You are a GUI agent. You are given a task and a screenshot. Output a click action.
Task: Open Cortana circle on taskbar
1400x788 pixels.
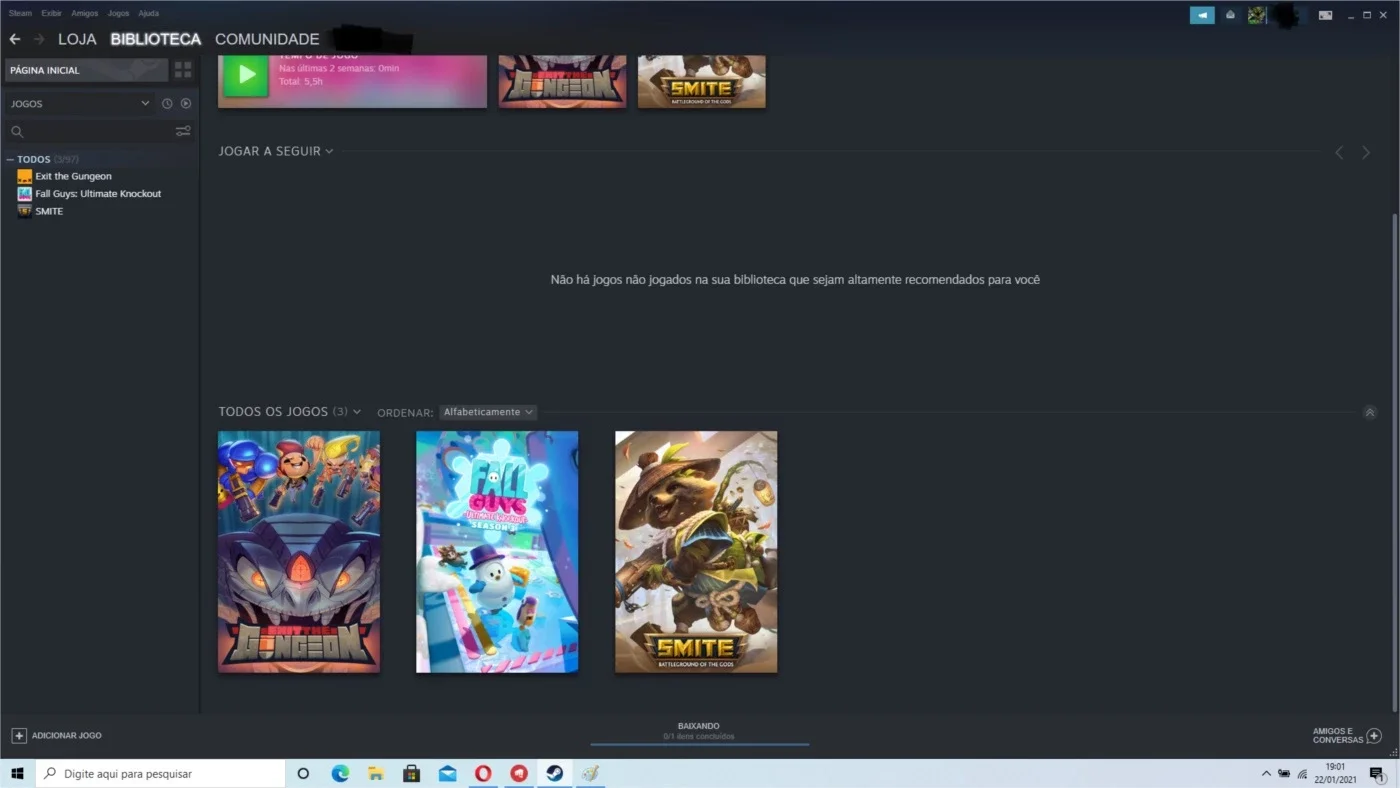click(x=304, y=773)
